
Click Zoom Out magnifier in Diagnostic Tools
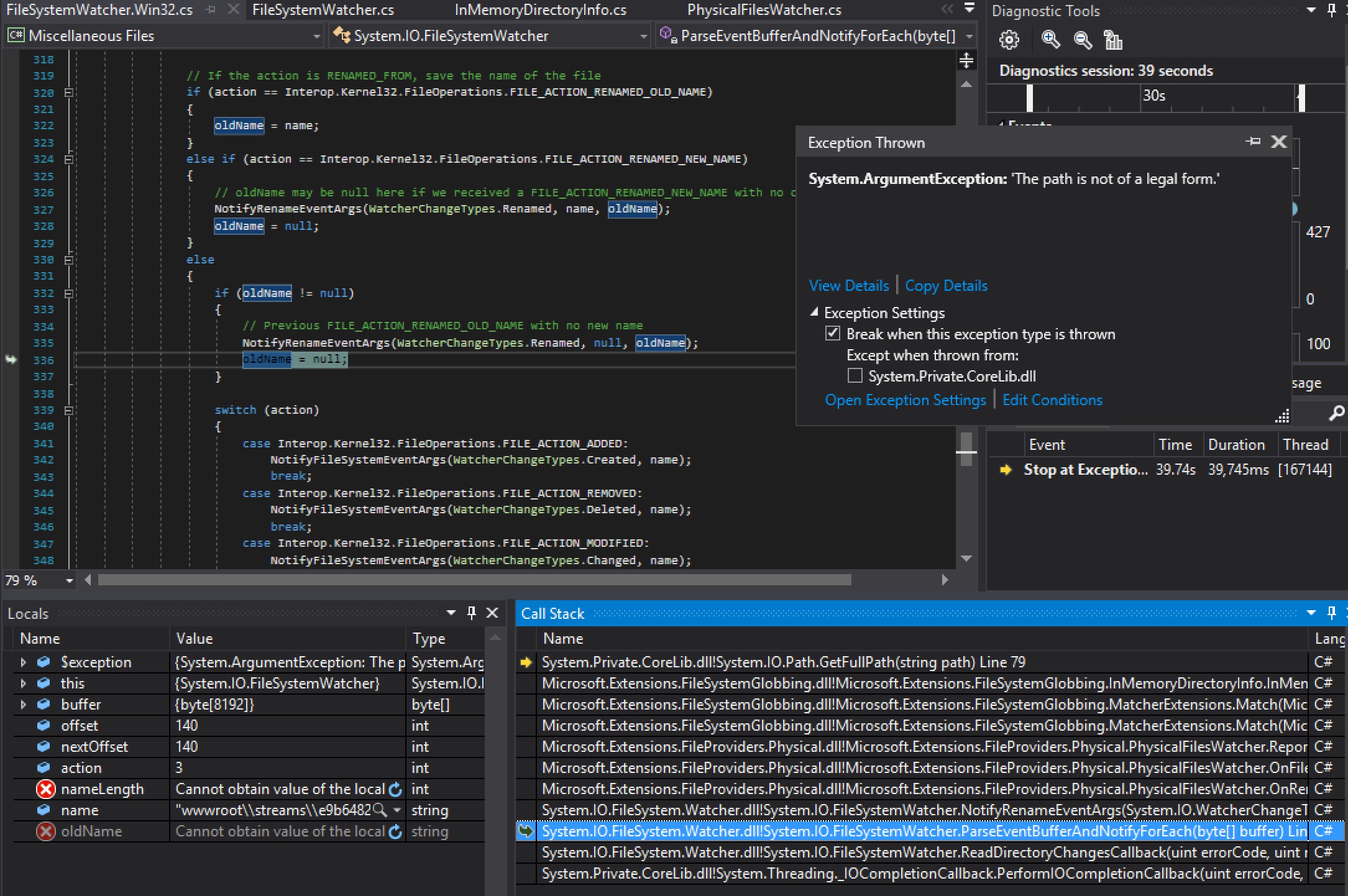tap(1082, 39)
